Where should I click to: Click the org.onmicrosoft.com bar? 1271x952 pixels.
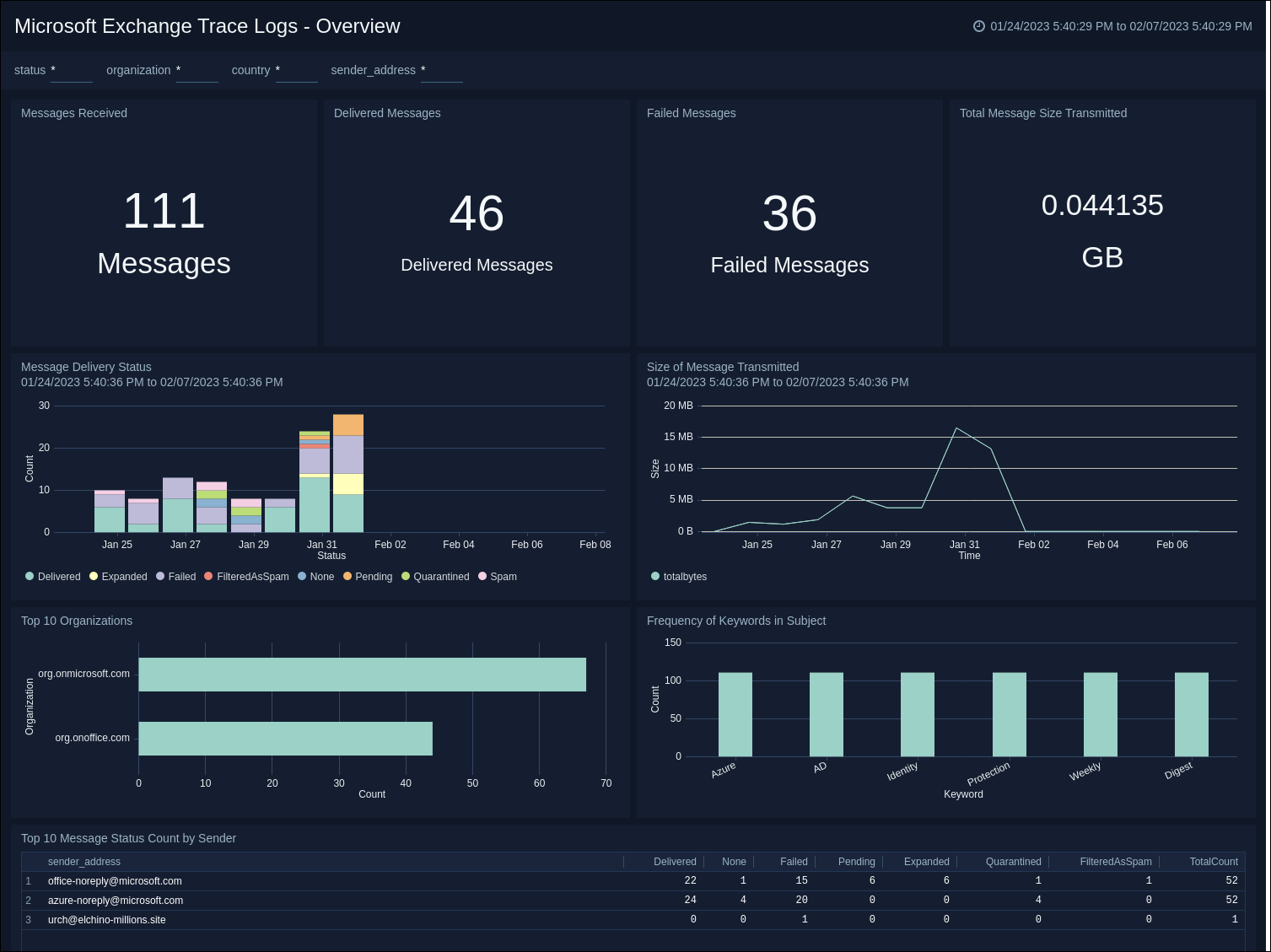[363, 674]
